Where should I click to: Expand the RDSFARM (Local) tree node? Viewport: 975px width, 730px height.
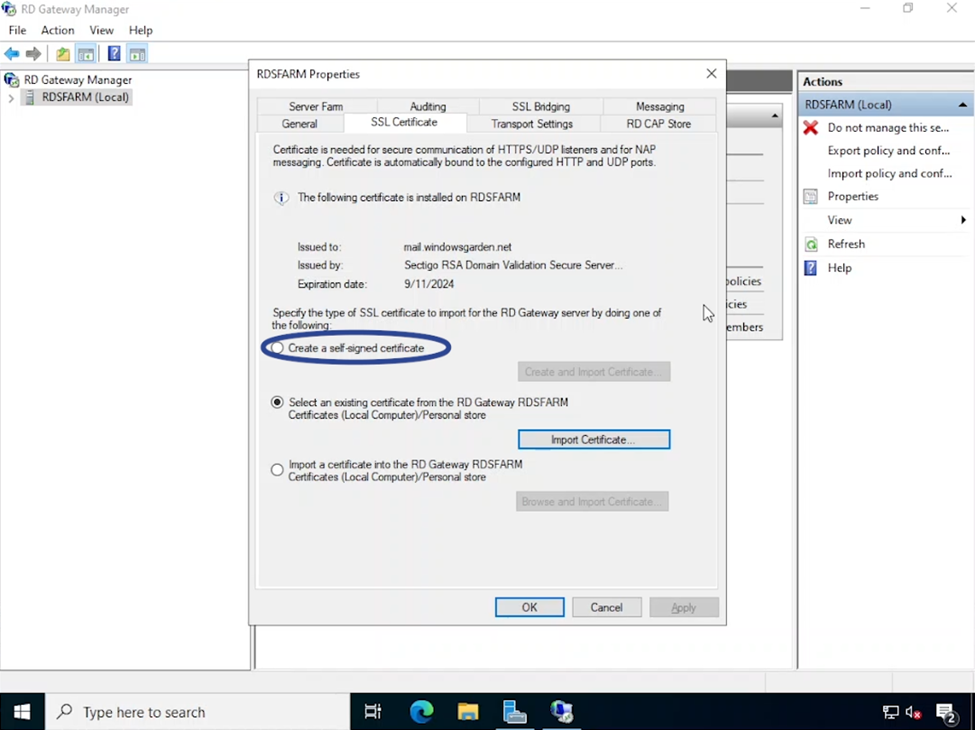[x=9, y=97]
